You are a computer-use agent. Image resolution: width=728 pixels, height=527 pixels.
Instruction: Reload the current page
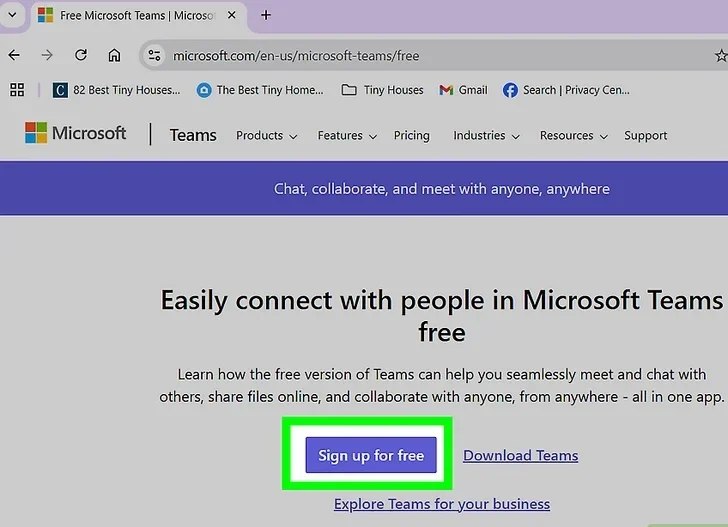[x=81, y=55]
